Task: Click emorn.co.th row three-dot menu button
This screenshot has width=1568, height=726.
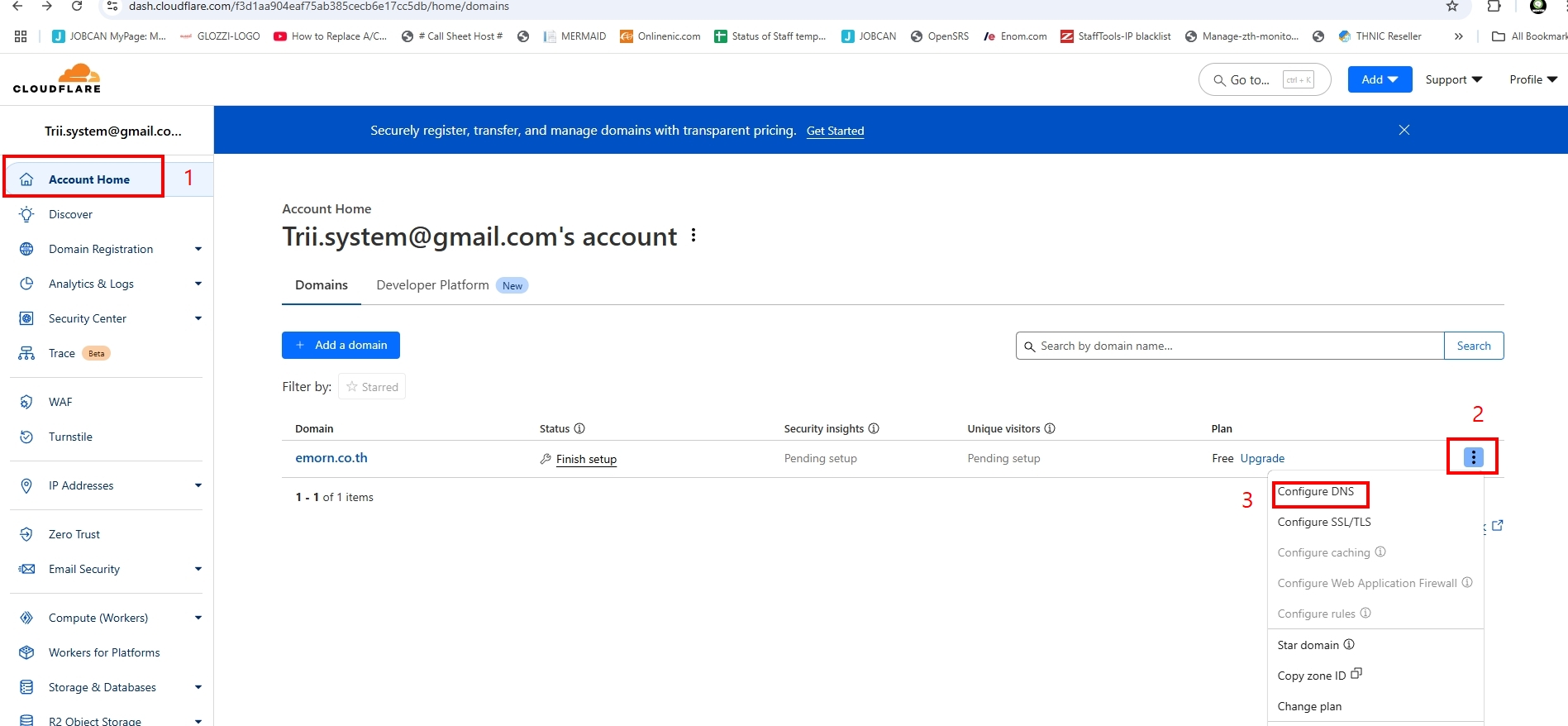Action: tap(1473, 456)
